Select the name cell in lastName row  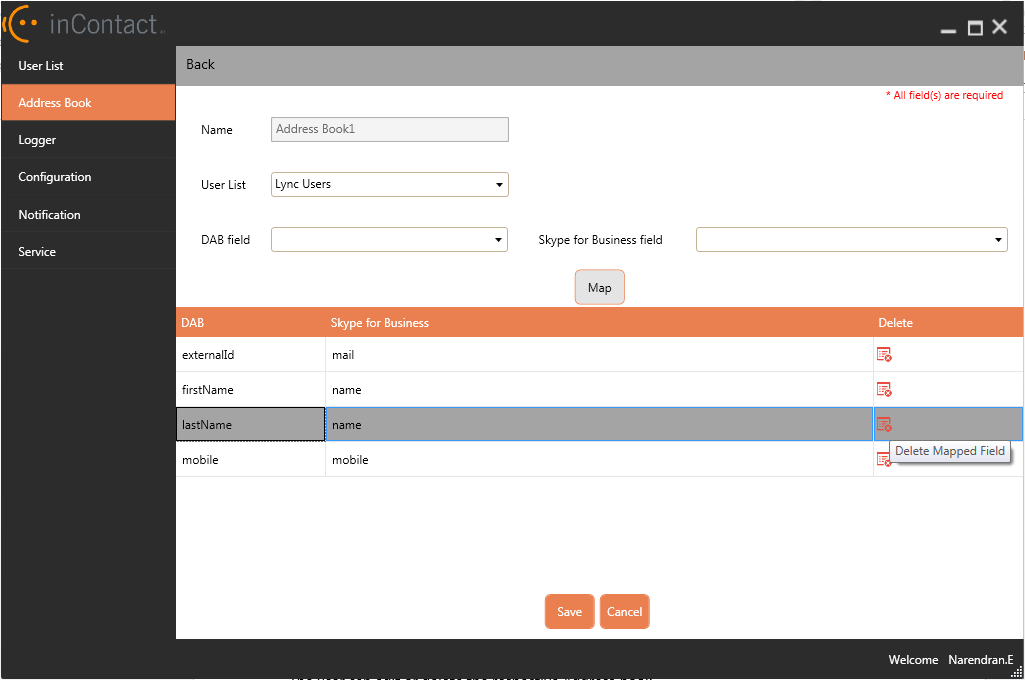click(599, 424)
